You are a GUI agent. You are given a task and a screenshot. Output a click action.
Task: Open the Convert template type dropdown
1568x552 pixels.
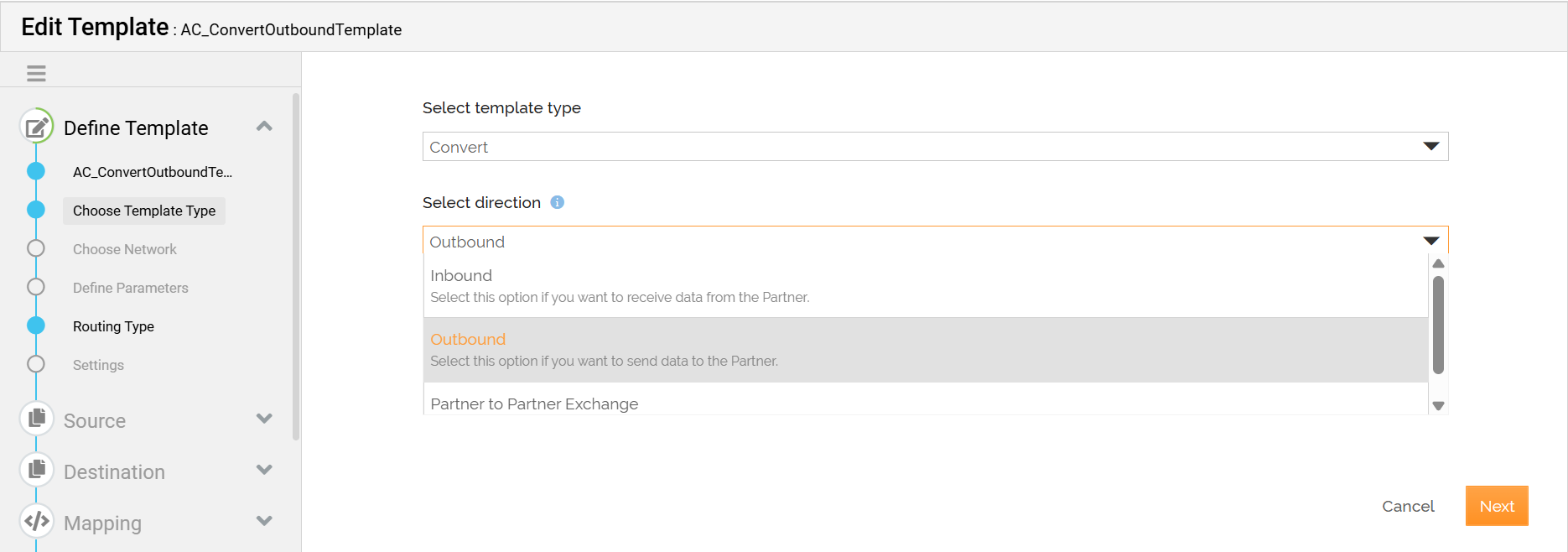coord(935,147)
